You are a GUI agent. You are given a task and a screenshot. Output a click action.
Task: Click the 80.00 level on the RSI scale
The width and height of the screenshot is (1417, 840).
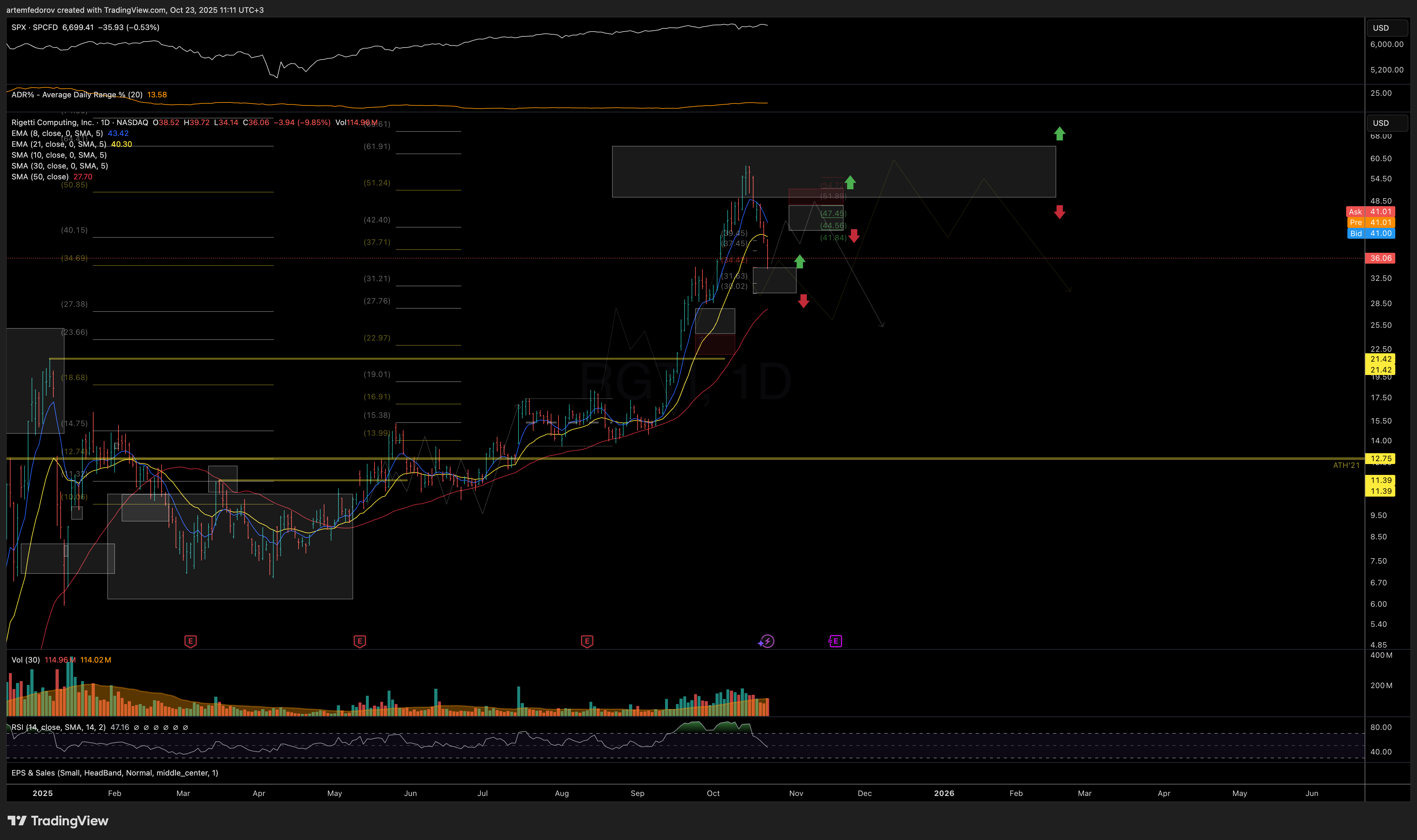coord(1381,727)
